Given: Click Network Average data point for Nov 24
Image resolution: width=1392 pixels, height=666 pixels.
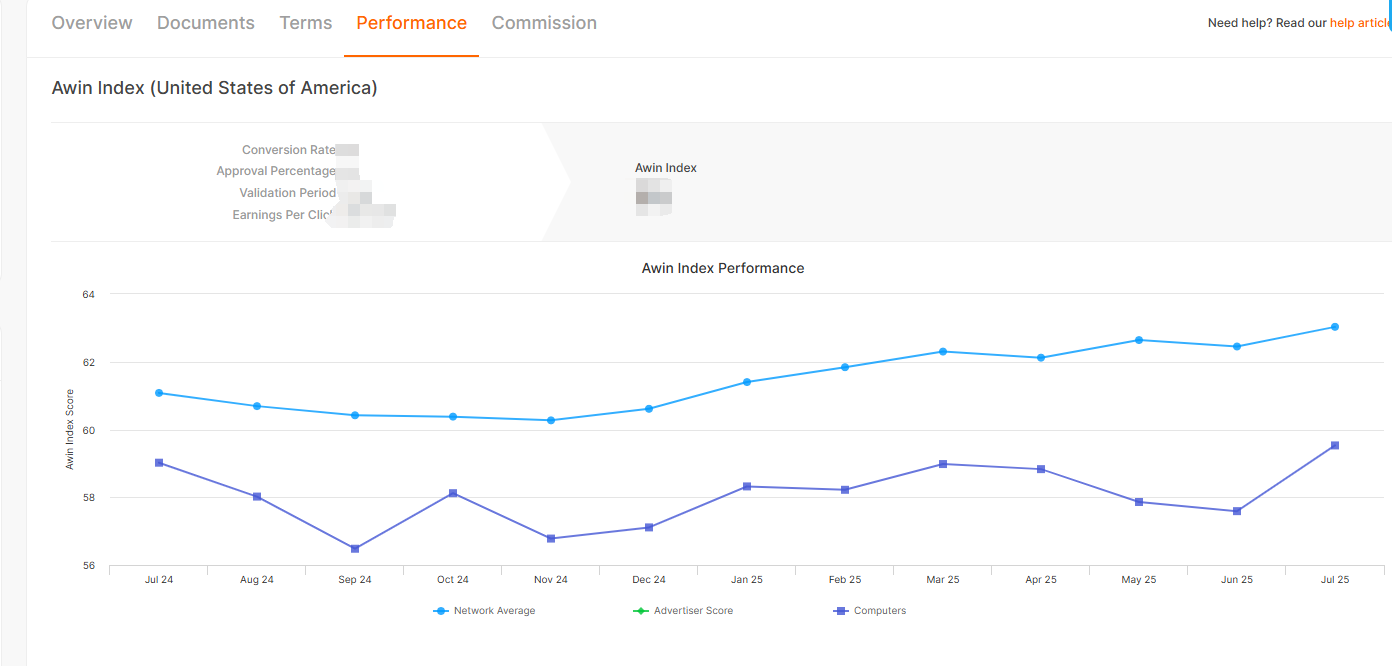Looking at the screenshot, I should tap(551, 420).
